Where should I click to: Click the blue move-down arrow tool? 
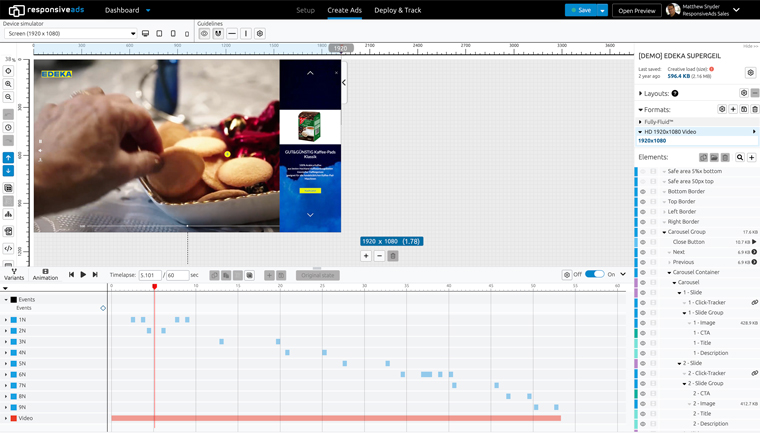(x=8, y=171)
